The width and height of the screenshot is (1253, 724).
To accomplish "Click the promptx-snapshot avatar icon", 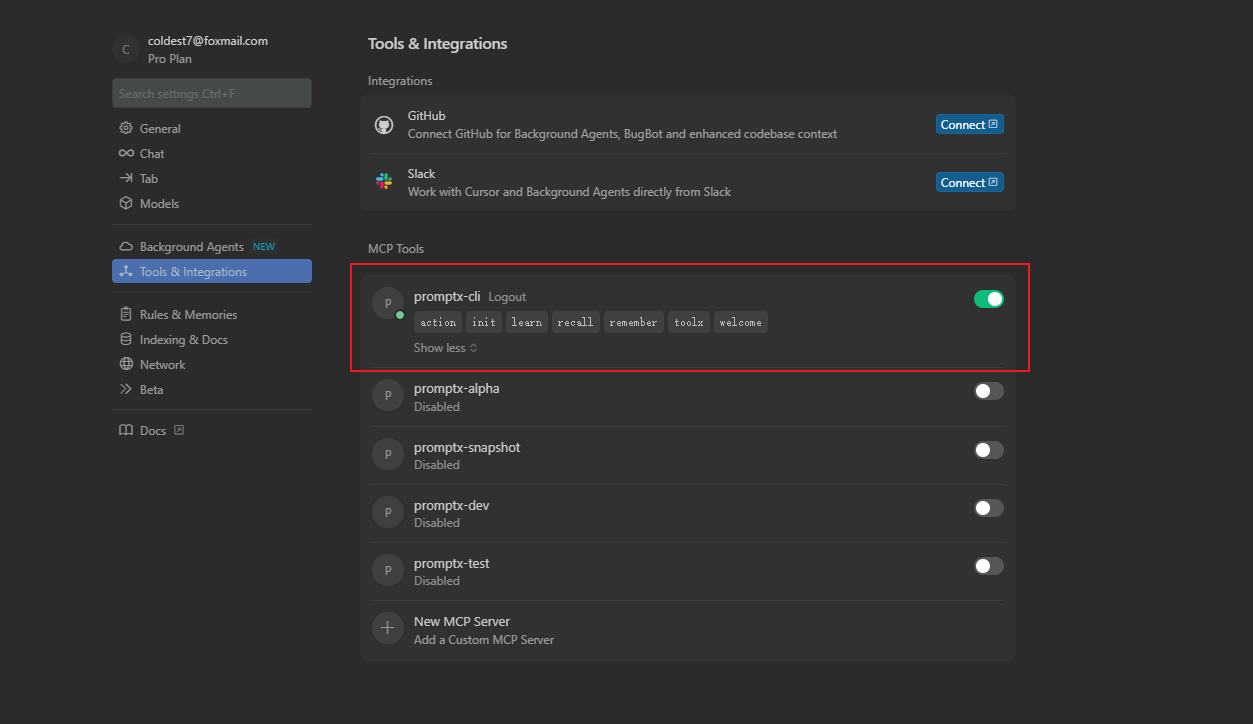I will point(388,454).
